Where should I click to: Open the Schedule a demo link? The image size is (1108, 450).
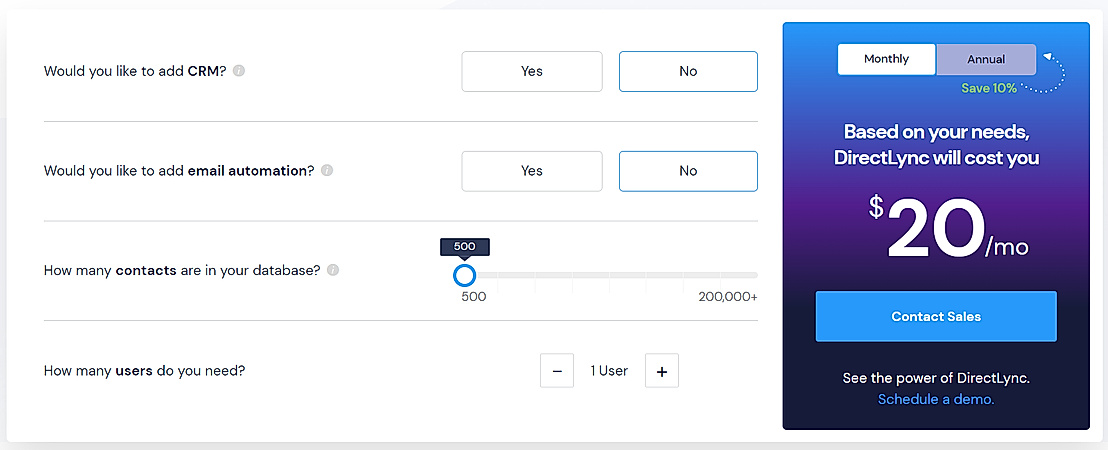coord(936,399)
